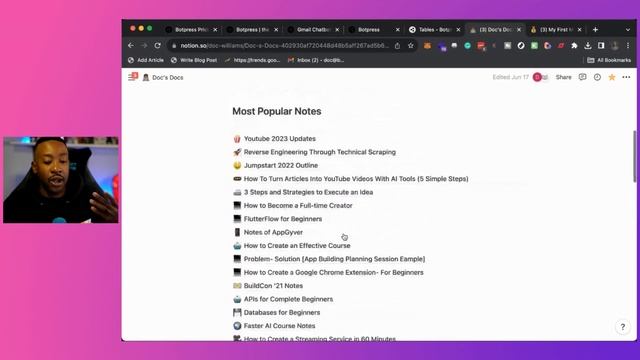Open Problem- Solution App Building note
The width and height of the screenshot is (640, 360).
tap(334, 259)
